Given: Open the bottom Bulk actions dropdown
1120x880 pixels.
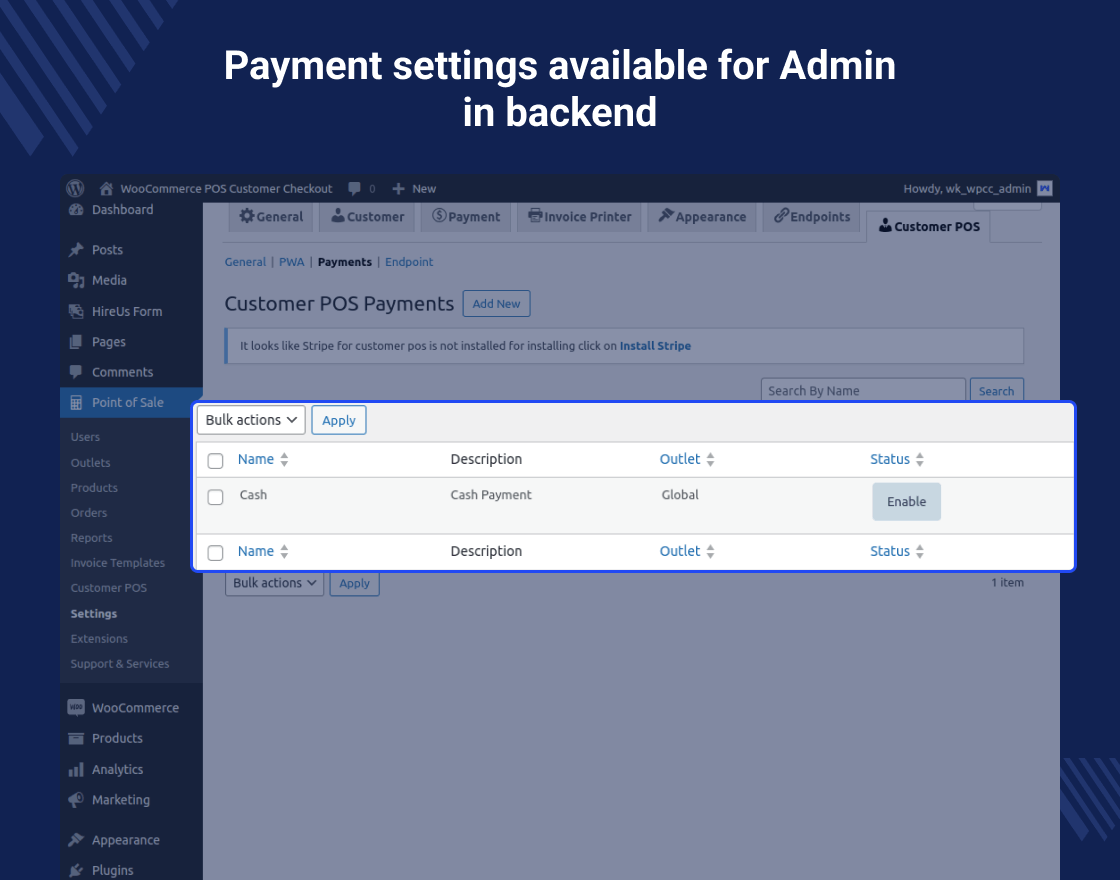Looking at the screenshot, I should click(x=274, y=583).
